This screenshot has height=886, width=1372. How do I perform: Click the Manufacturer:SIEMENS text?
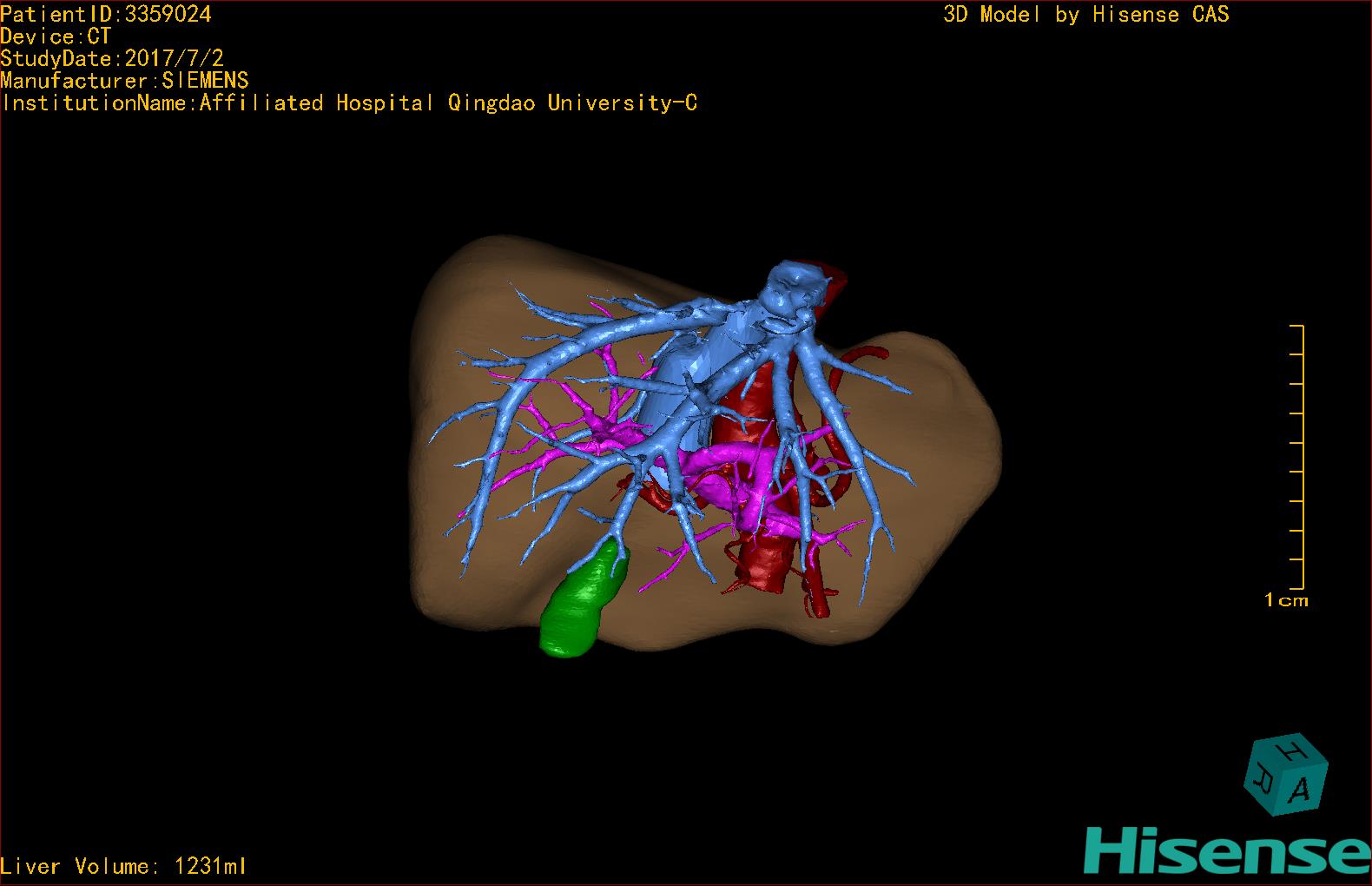(125, 81)
